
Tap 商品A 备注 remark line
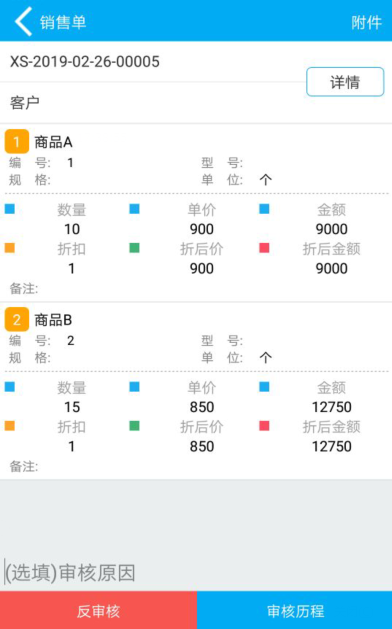click(x=196, y=288)
